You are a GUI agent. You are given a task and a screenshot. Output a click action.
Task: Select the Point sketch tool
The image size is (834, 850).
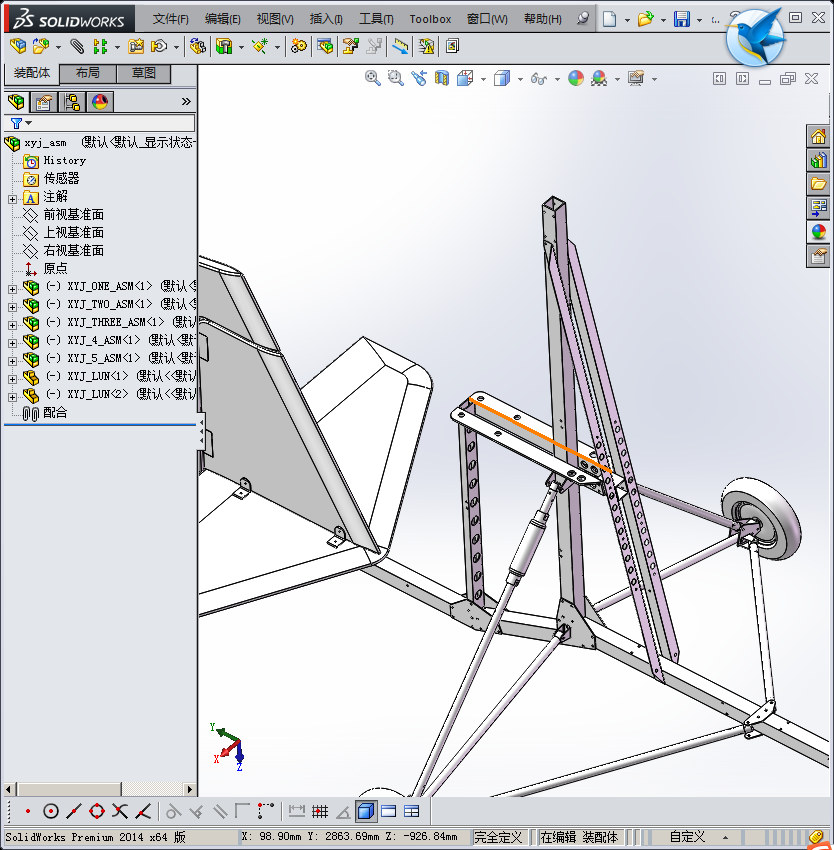(x=27, y=811)
